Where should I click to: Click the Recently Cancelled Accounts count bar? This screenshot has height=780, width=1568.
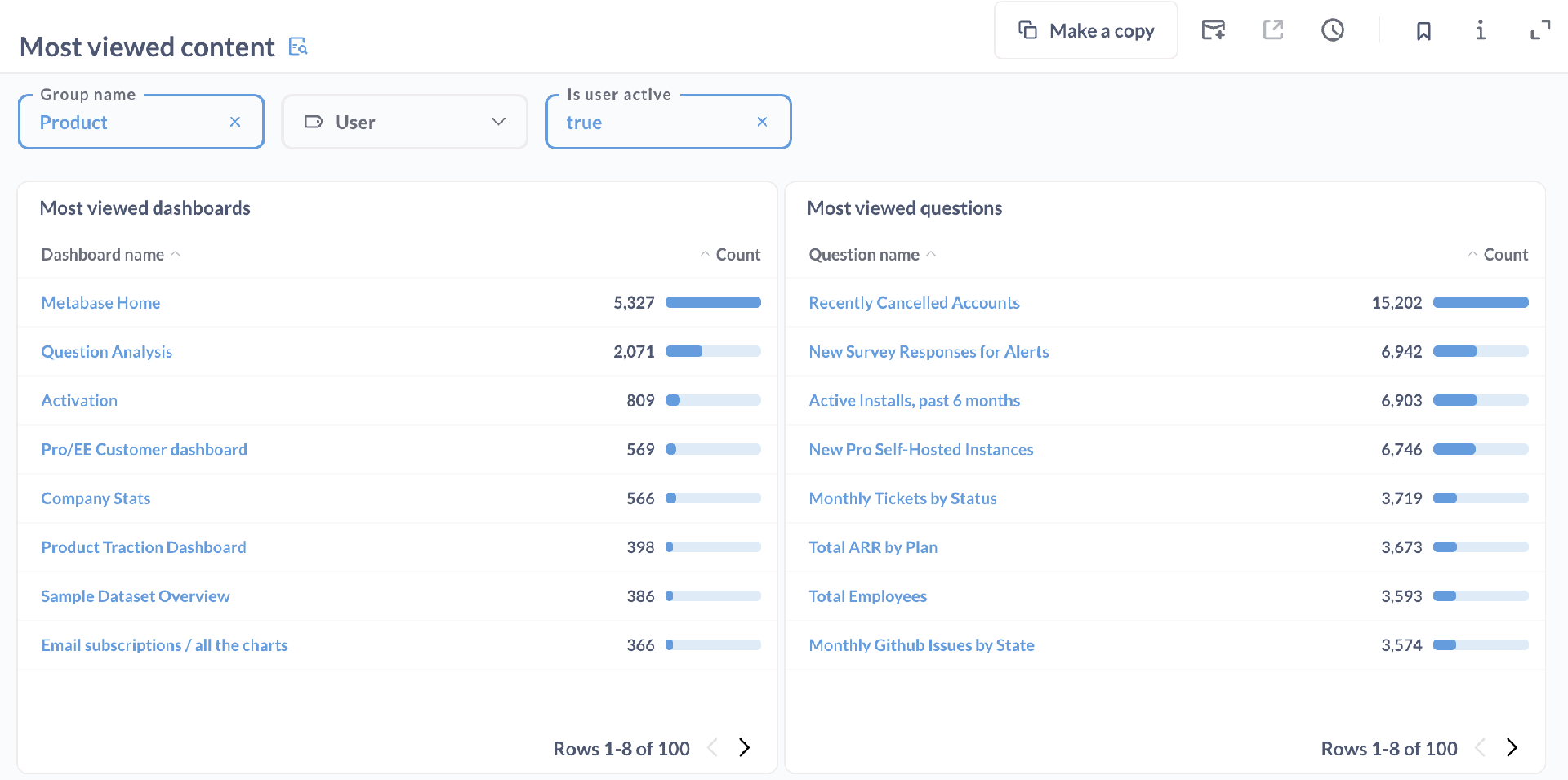[1481, 302]
